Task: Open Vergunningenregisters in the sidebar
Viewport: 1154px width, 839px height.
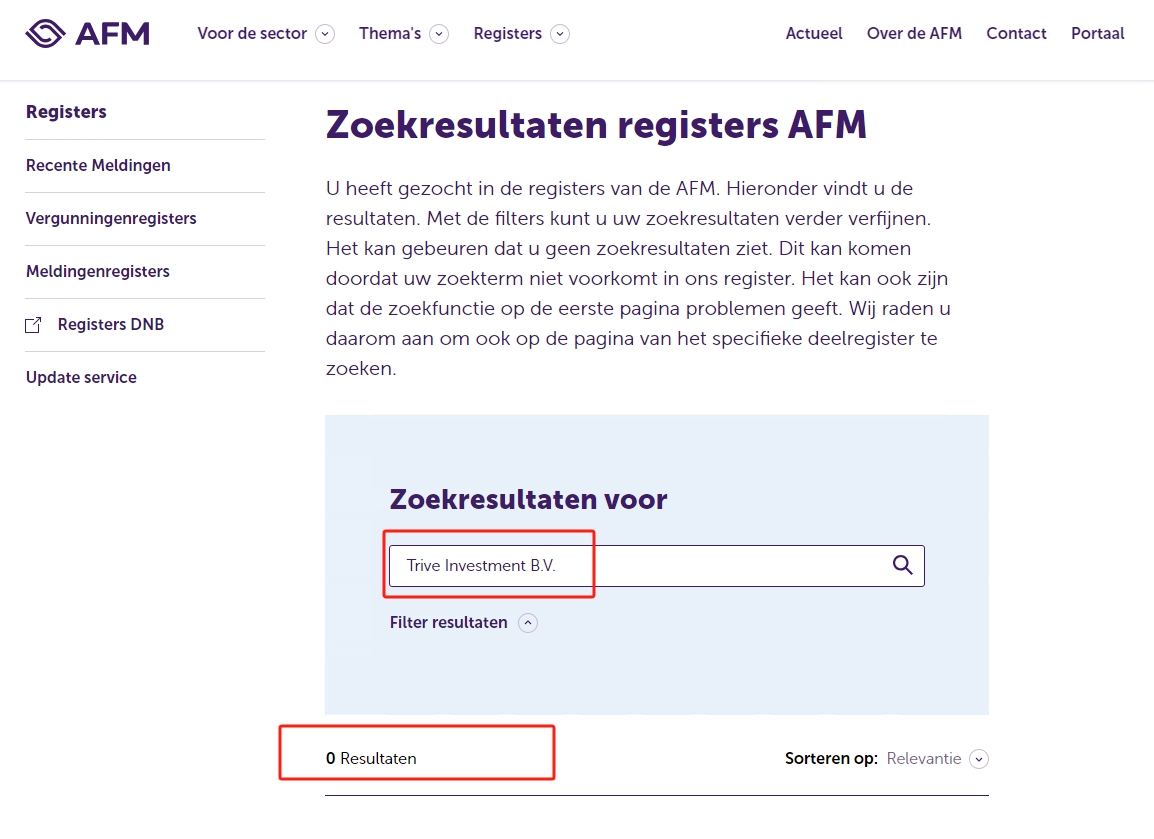Action: tap(111, 219)
